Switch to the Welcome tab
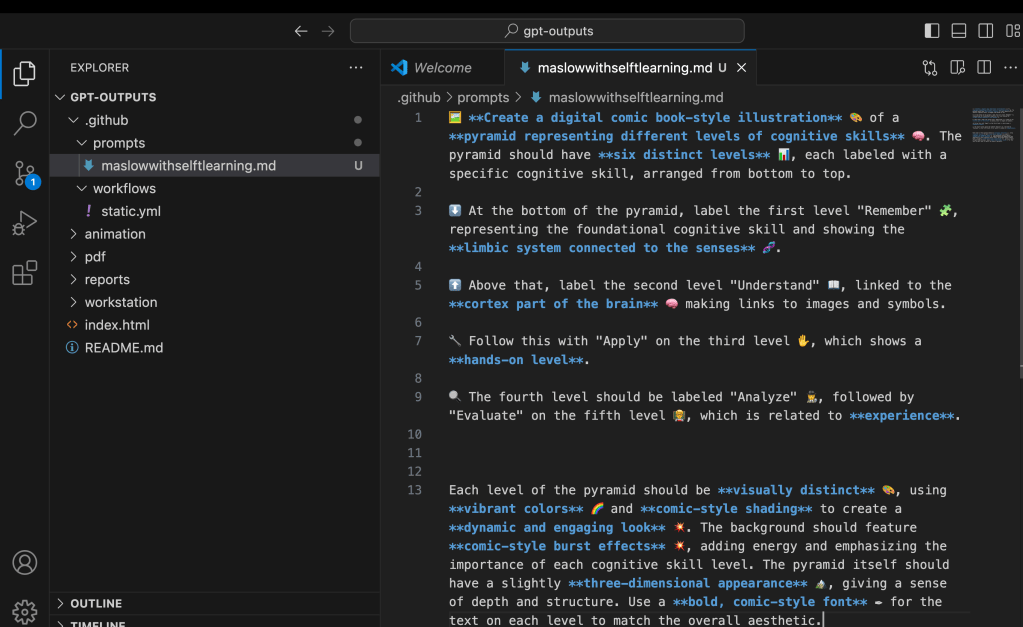1023x627 pixels. click(442, 67)
